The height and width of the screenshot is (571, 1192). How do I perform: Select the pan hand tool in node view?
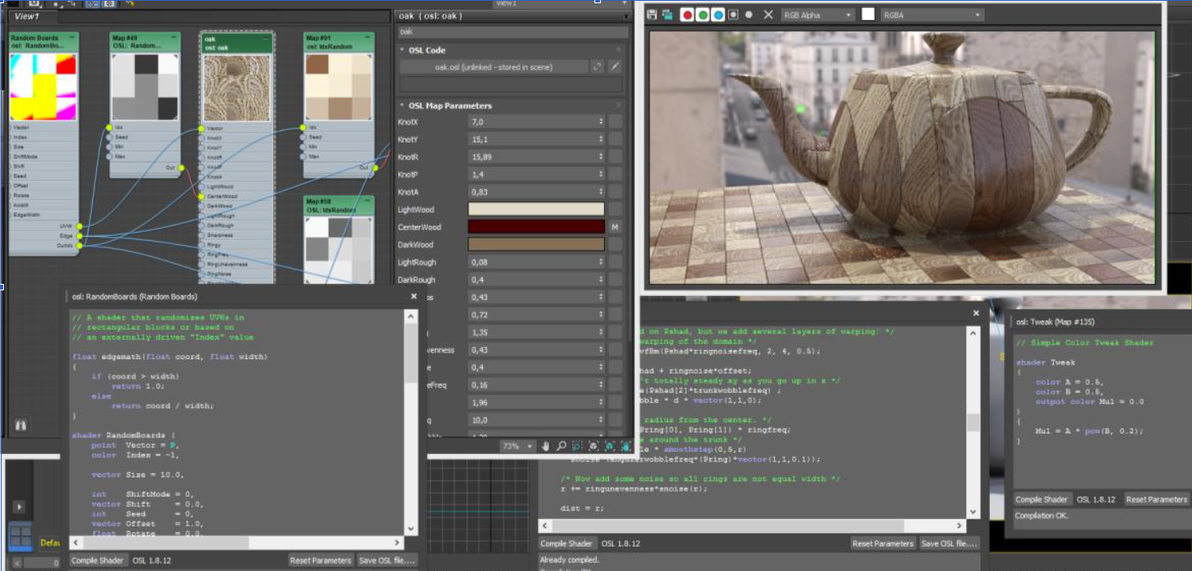point(546,446)
